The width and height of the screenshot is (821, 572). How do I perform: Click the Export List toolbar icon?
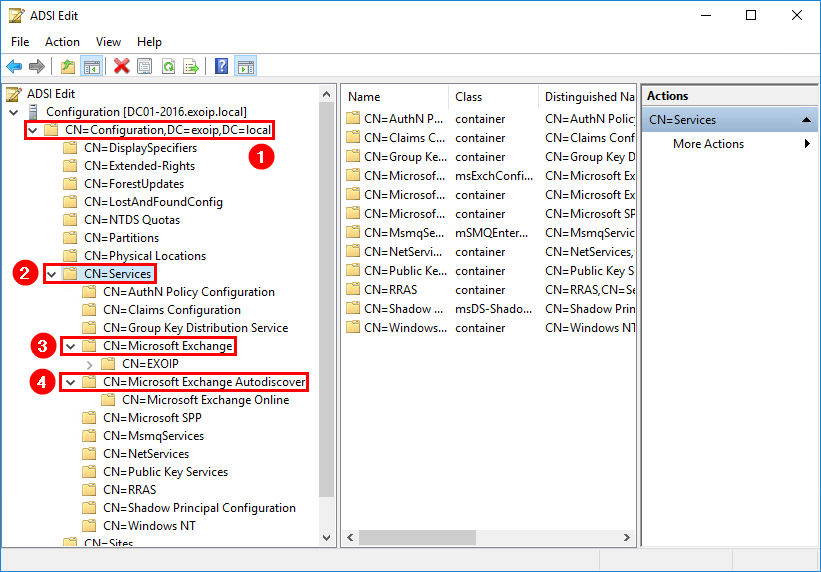(x=191, y=67)
